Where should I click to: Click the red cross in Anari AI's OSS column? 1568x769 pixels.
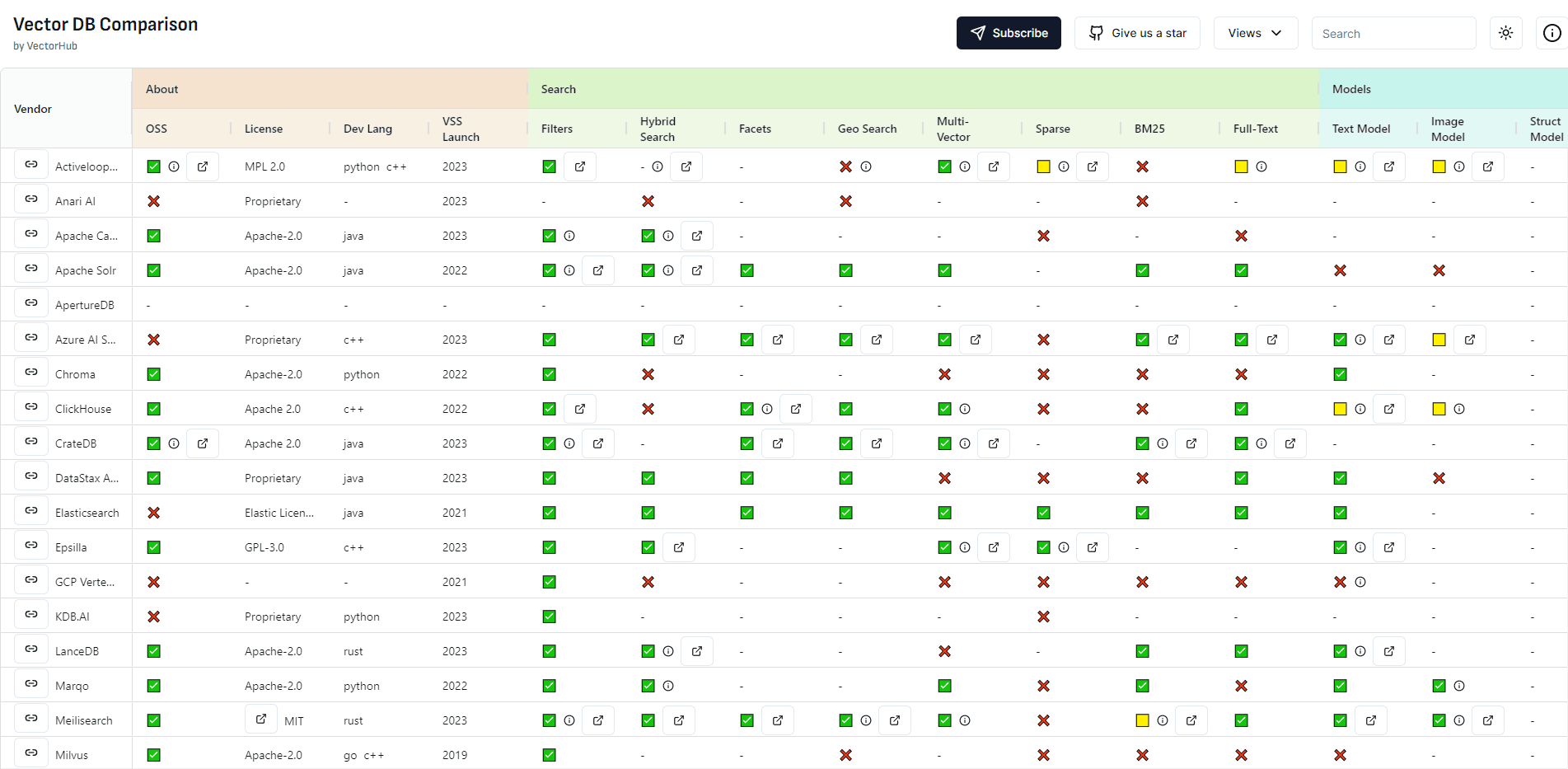(x=153, y=200)
